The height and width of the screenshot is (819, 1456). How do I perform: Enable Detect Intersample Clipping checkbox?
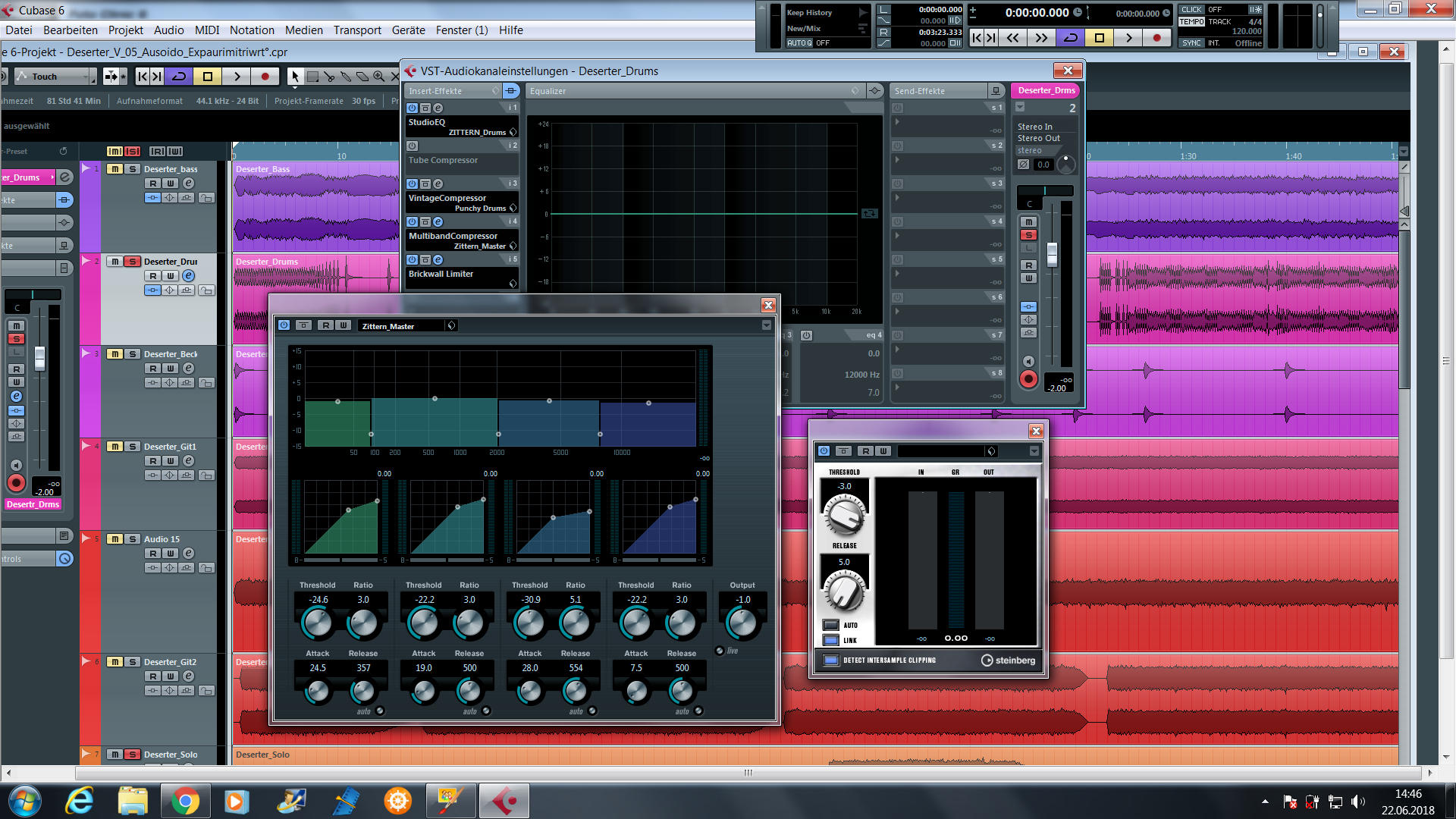coord(830,660)
